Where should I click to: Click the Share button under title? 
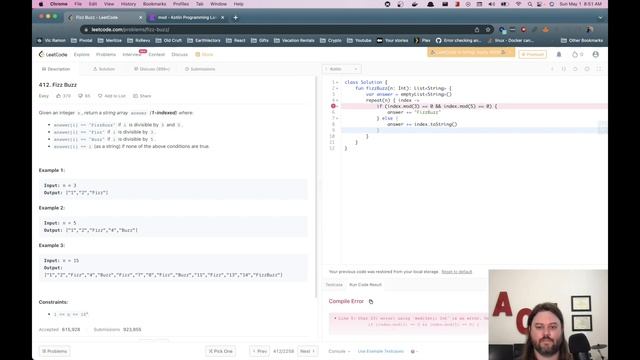(142, 96)
